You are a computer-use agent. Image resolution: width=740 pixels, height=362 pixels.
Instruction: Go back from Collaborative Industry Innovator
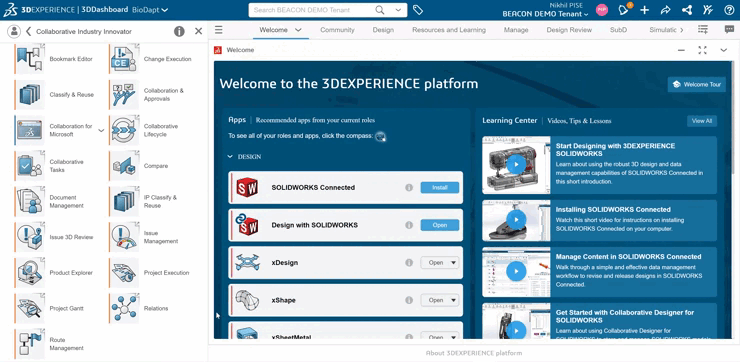point(28,31)
